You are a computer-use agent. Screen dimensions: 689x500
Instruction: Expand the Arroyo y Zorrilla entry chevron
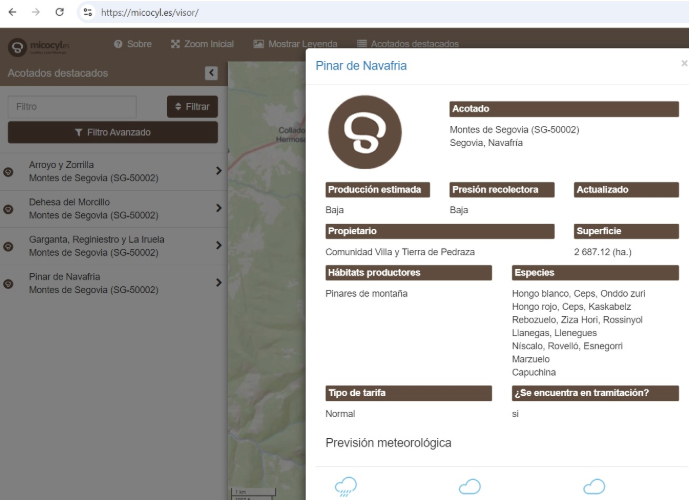click(218, 171)
